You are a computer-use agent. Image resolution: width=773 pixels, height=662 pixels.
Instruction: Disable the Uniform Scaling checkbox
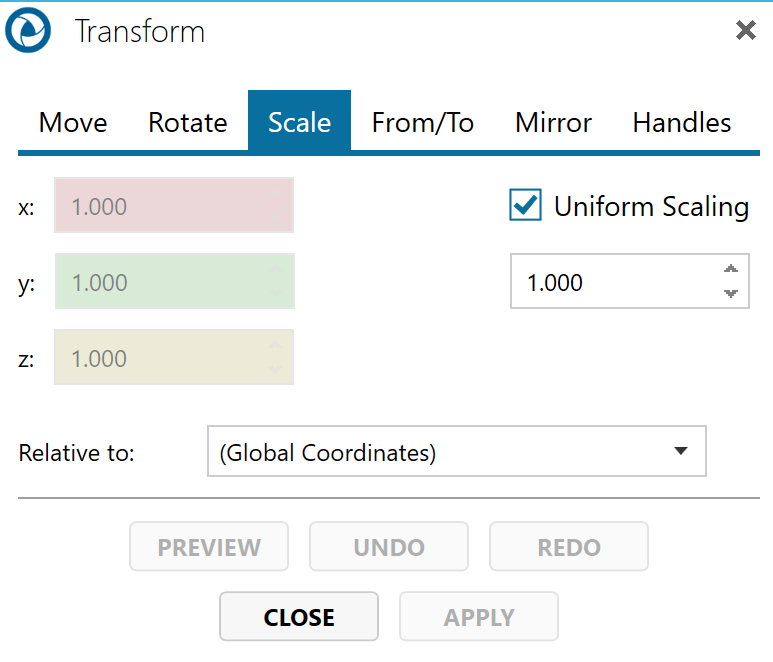tap(526, 206)
